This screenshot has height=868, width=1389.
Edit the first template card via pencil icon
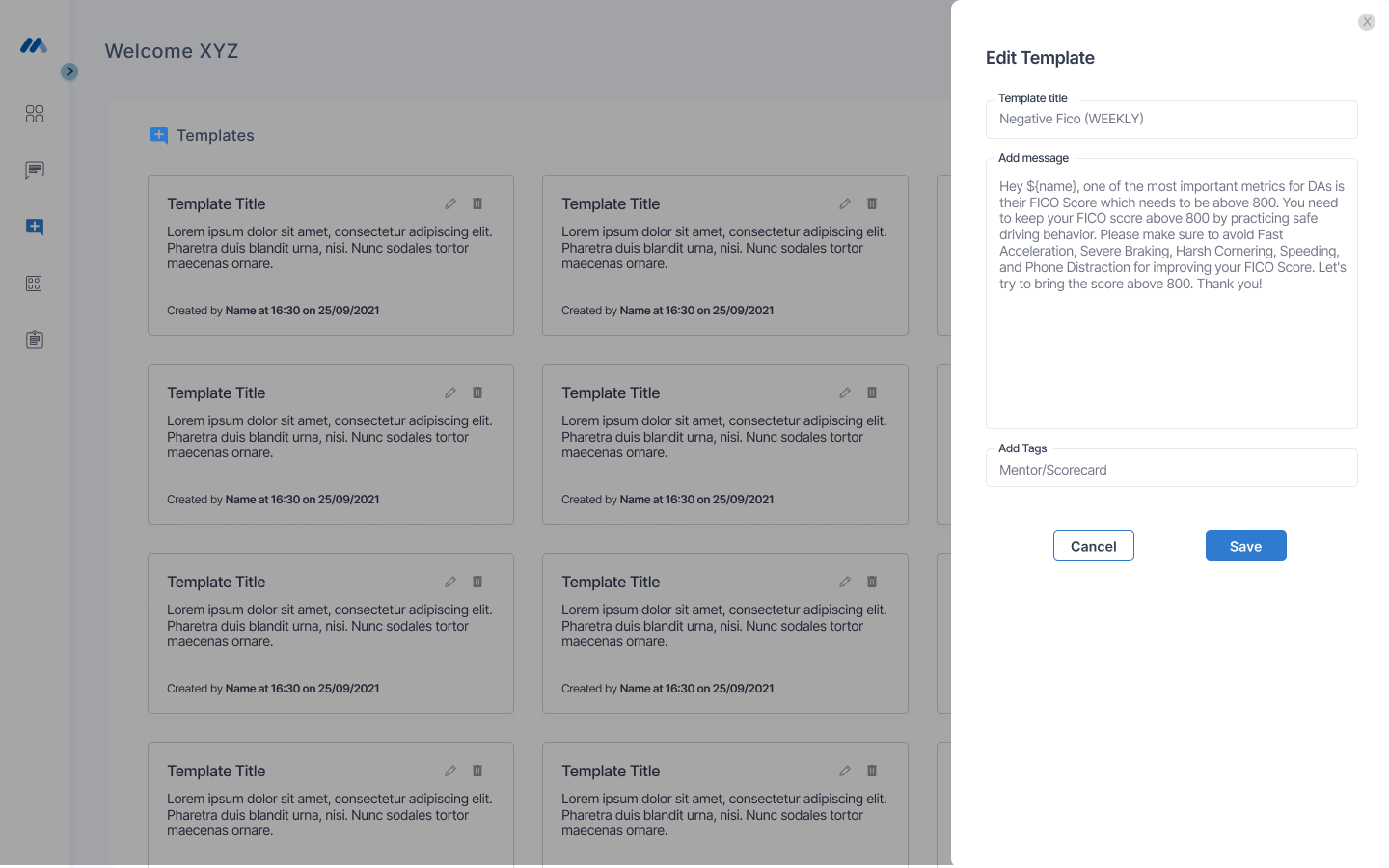point(450,203)
